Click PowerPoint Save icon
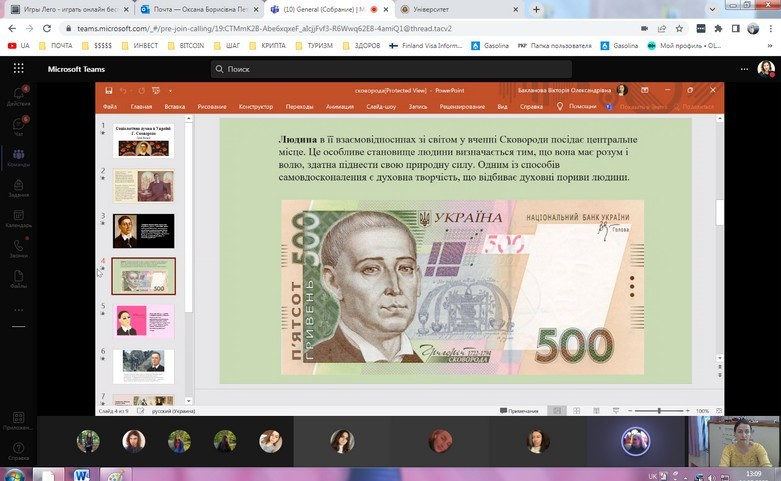The height and width of the screenshot is (481, 781). 109,91
